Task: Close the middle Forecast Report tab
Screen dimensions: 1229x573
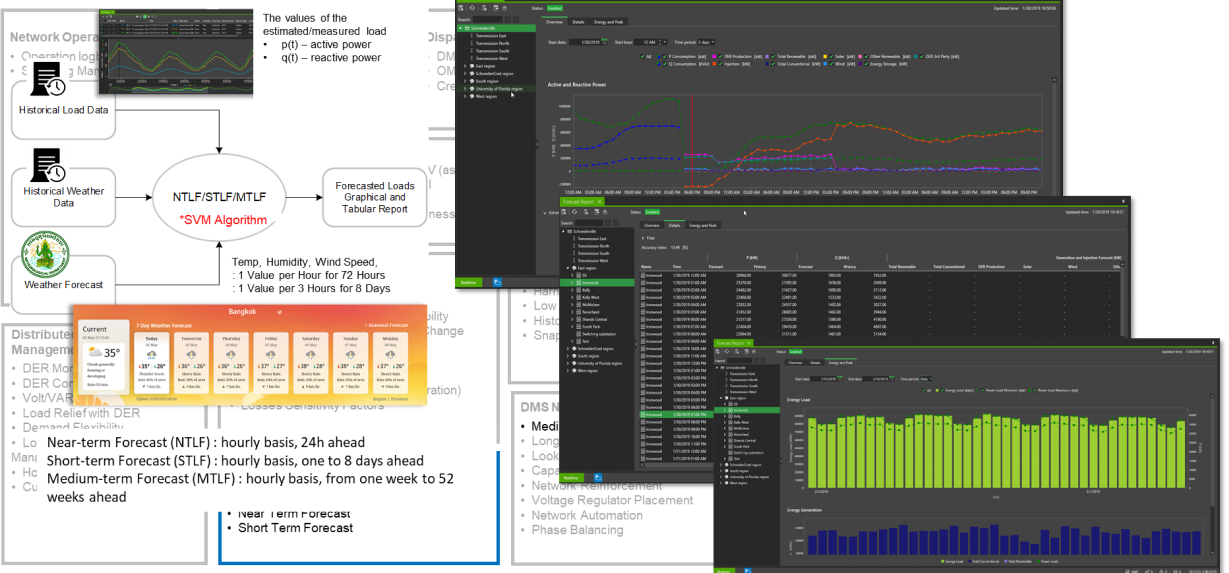Action: pos(600,202)
